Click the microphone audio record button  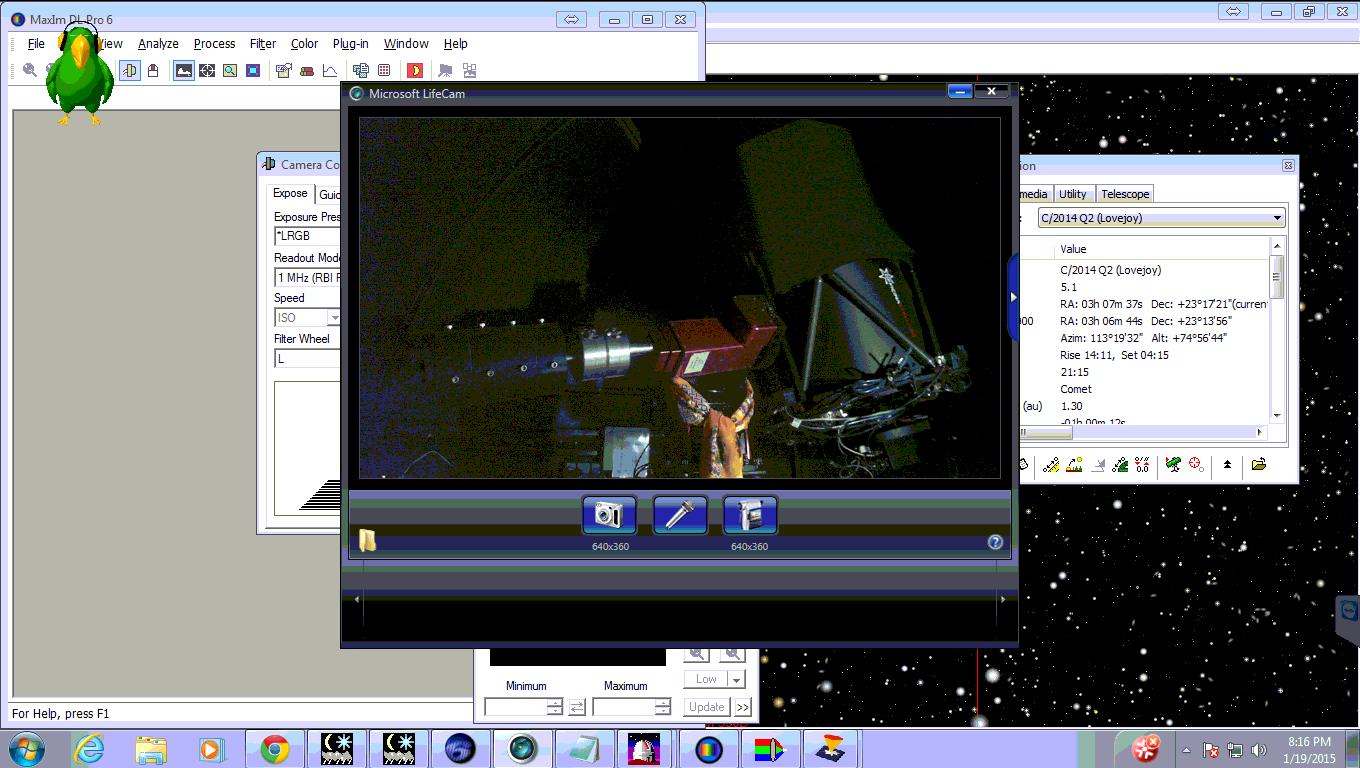pyautogui.click(x=680, y=515)
